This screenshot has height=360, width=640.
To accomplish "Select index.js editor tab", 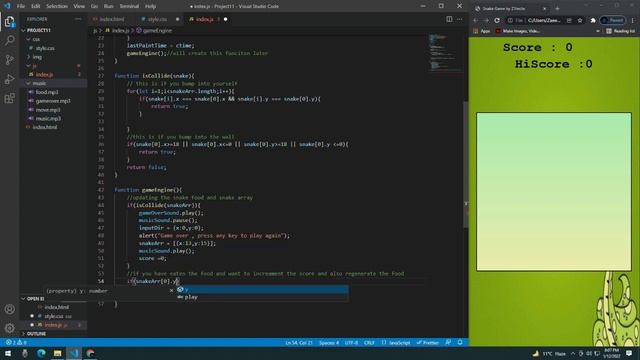I will [x=204, y=19].
